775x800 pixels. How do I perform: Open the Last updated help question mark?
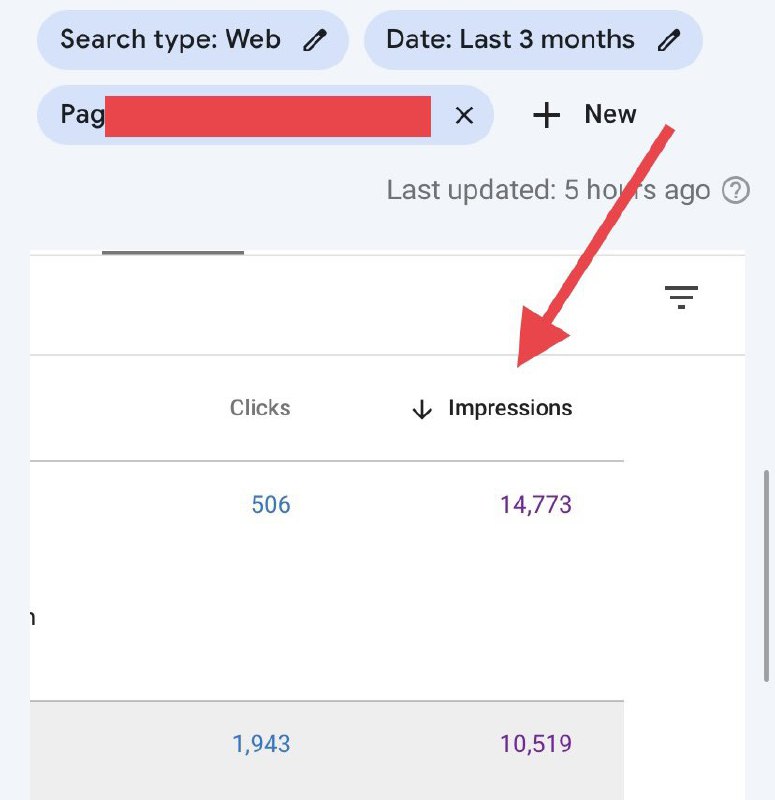point(736,190)
